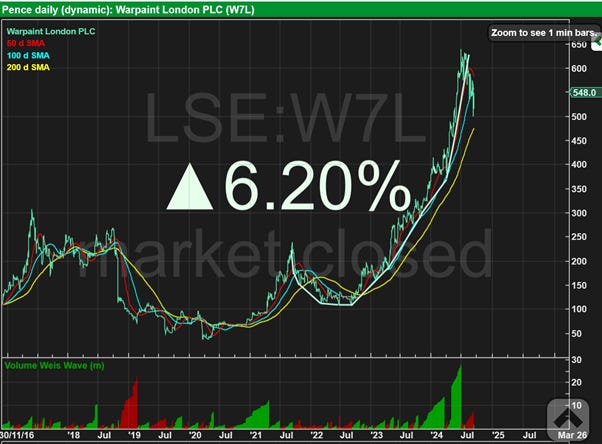
Task: Click the 600 price axis label
Action: tap(579, 68)
